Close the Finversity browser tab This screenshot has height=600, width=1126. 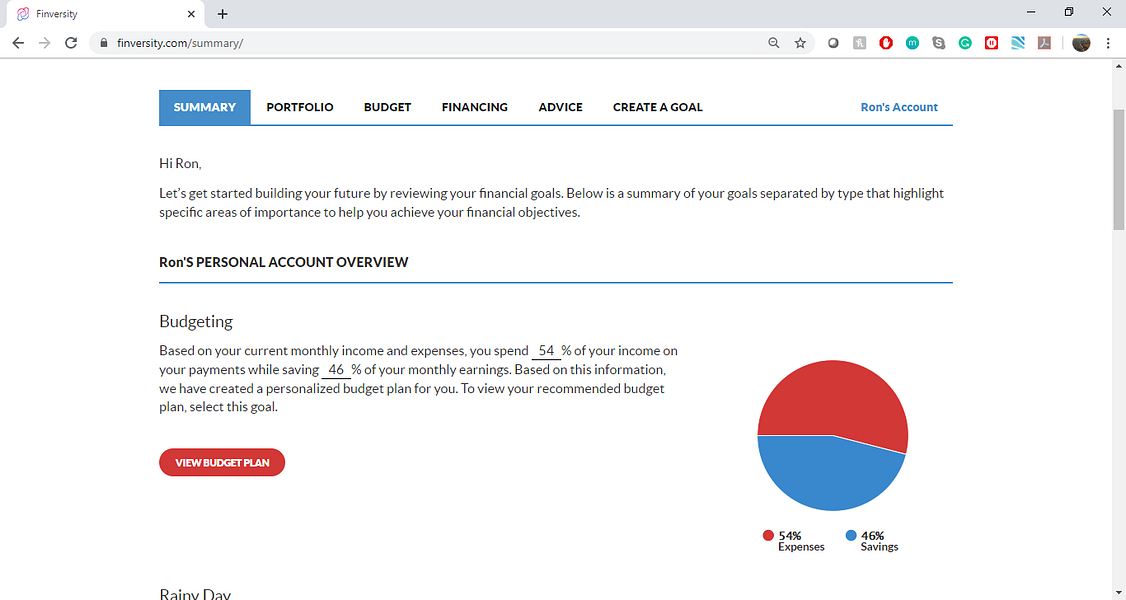pos(191,14)
